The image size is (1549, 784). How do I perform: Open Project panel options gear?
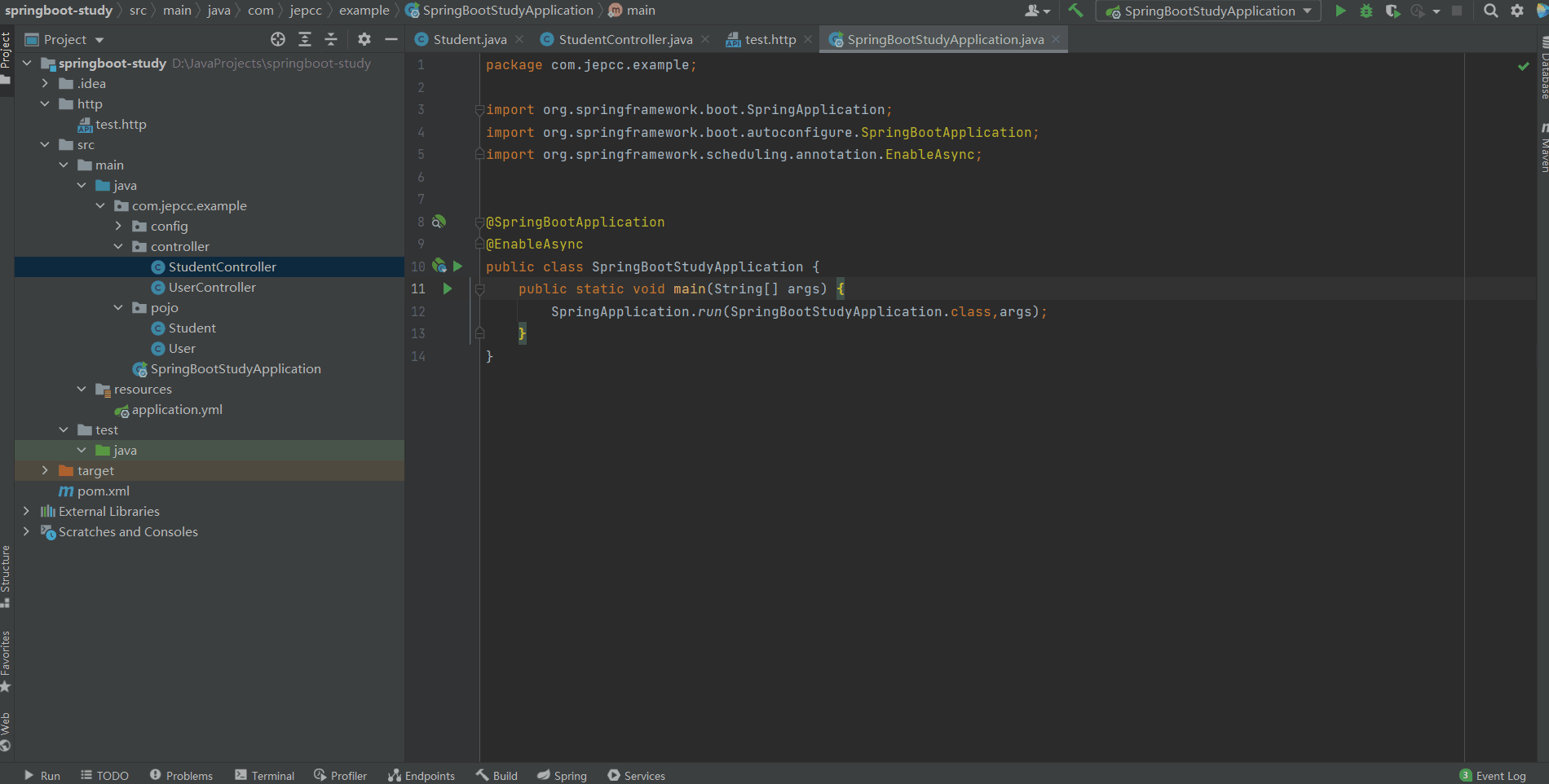click(364, 39)
